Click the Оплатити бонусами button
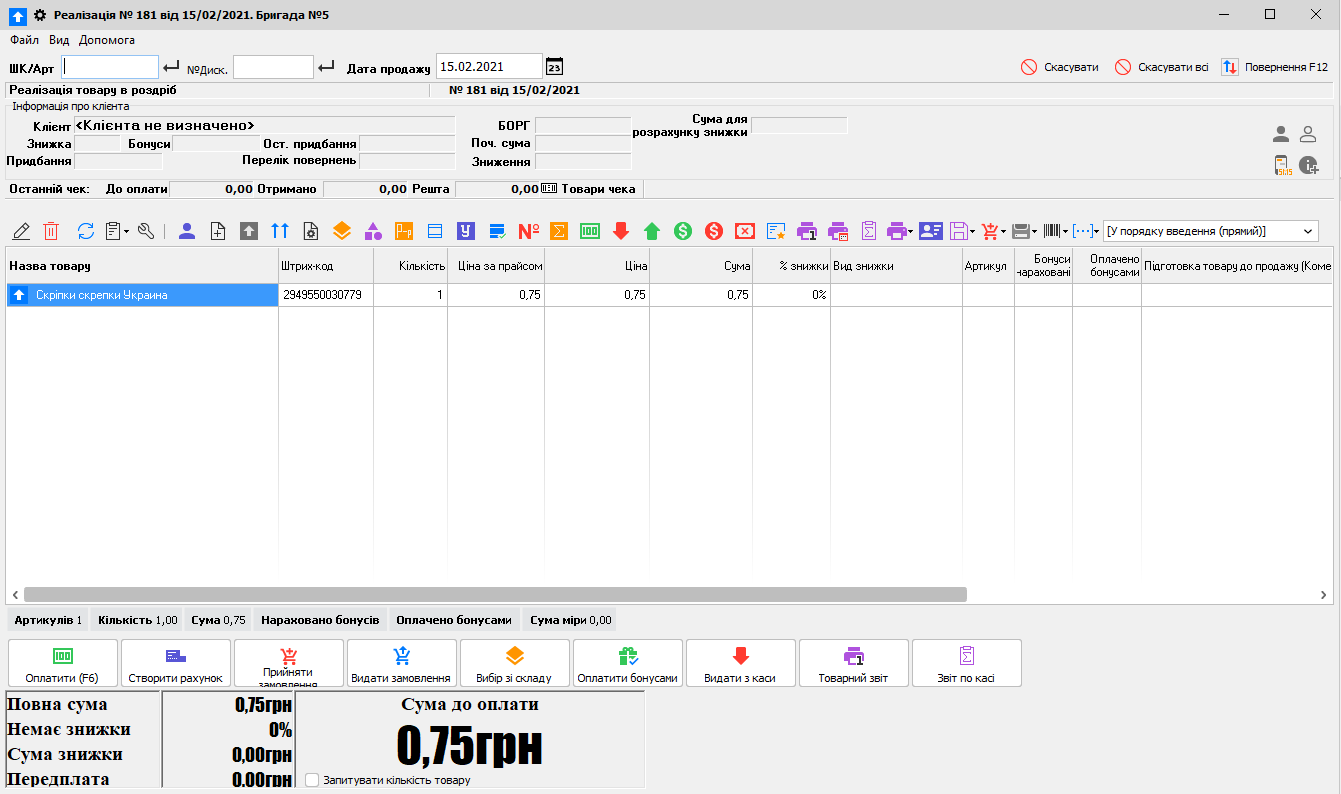Image resolution: width=1341 pixels, height=794 pixels. pos(627,663)
